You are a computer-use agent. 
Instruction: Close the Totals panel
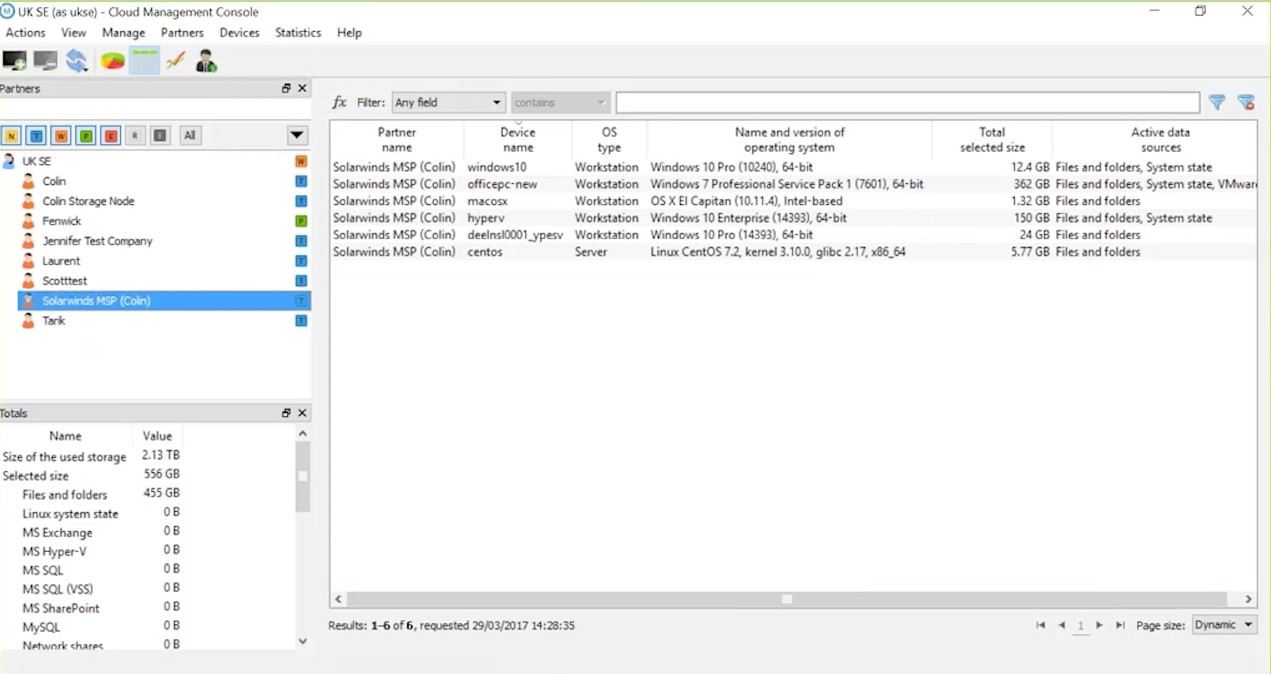[x=302, y=413]
